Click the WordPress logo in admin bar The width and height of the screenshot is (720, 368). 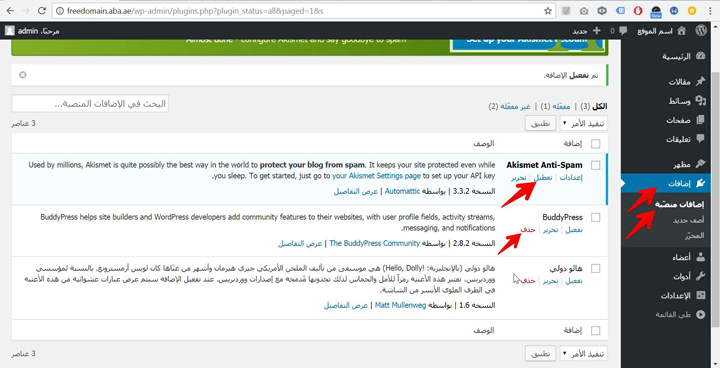click(701, 31)
